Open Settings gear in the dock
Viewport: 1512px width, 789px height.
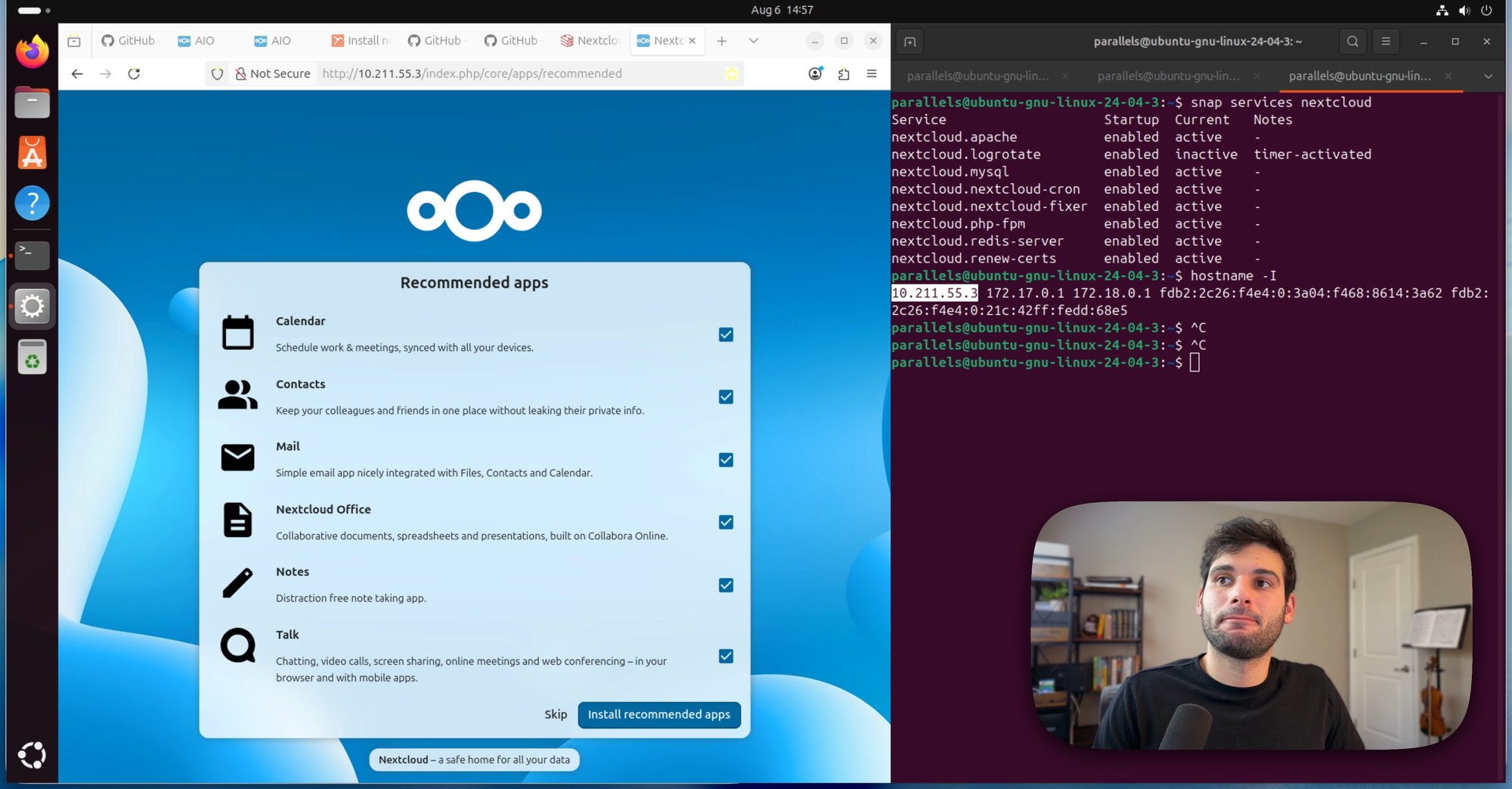point(32,306)
